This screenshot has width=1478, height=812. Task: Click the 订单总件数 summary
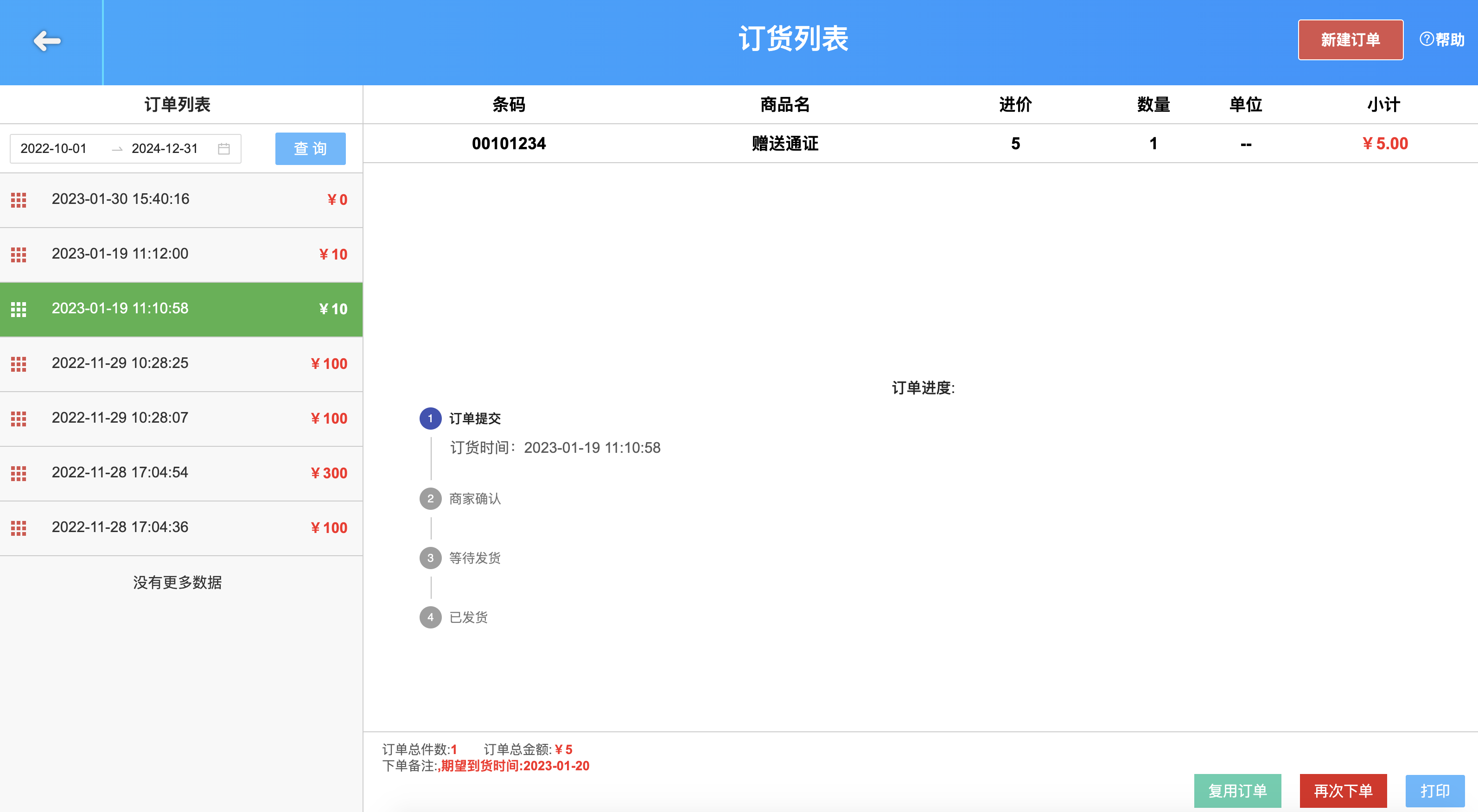pos(420,749)
